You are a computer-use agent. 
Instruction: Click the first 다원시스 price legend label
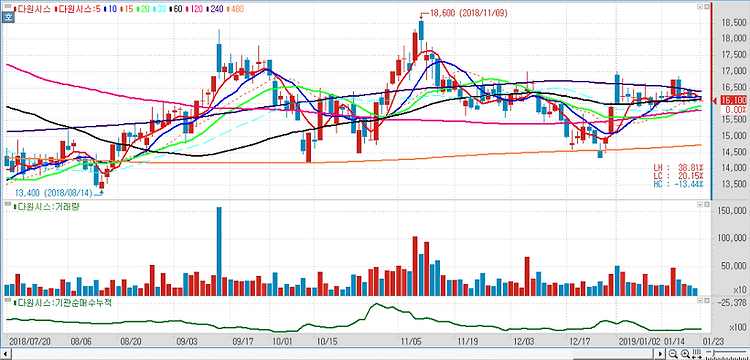[33, 9]
